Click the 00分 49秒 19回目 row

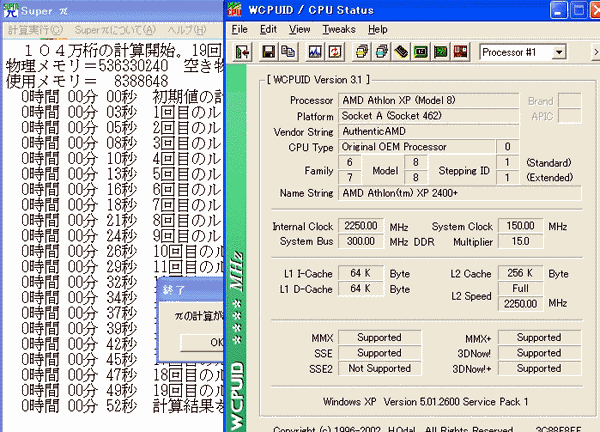[x=122, y=391]
